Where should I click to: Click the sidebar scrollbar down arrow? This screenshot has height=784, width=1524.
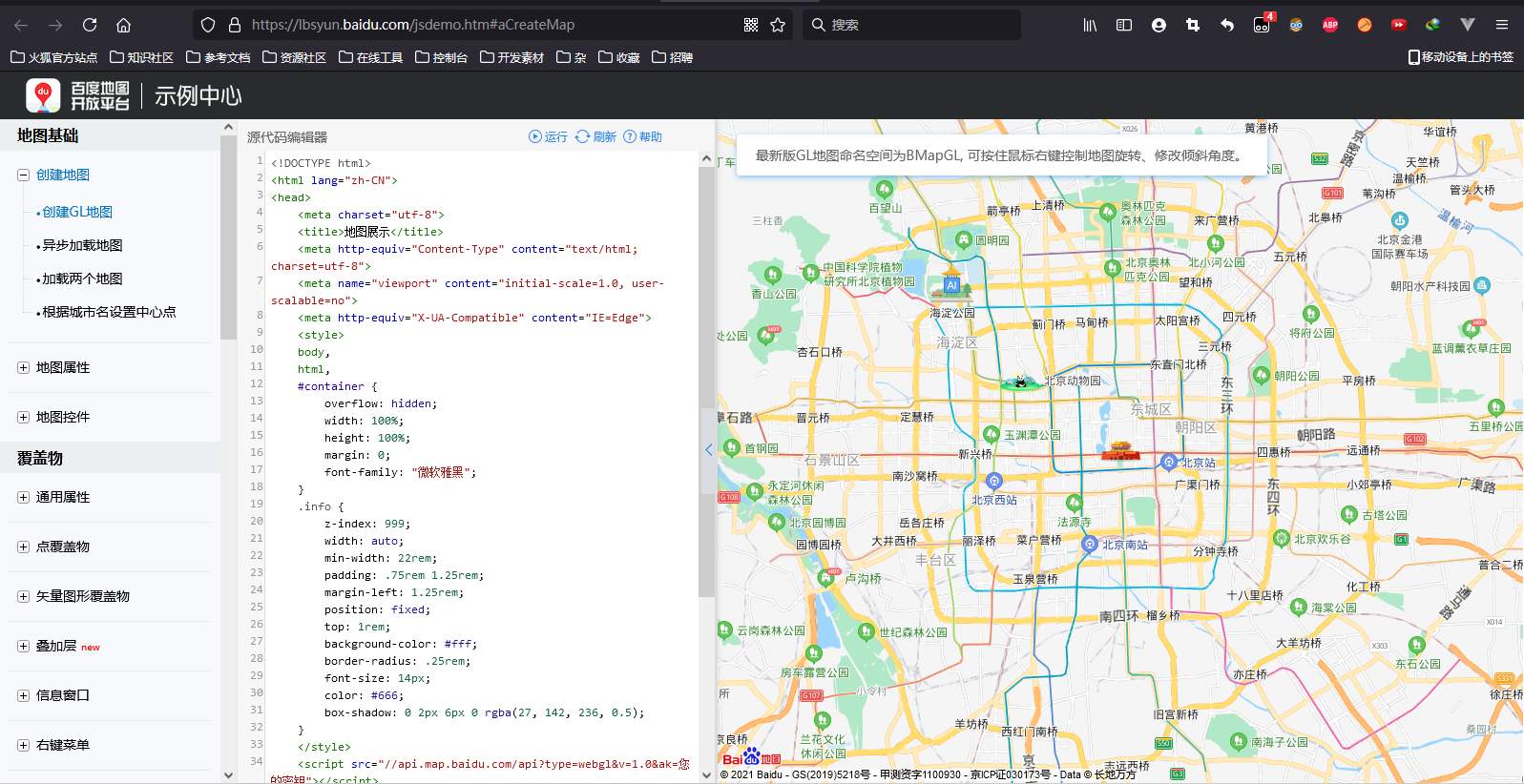228,775
